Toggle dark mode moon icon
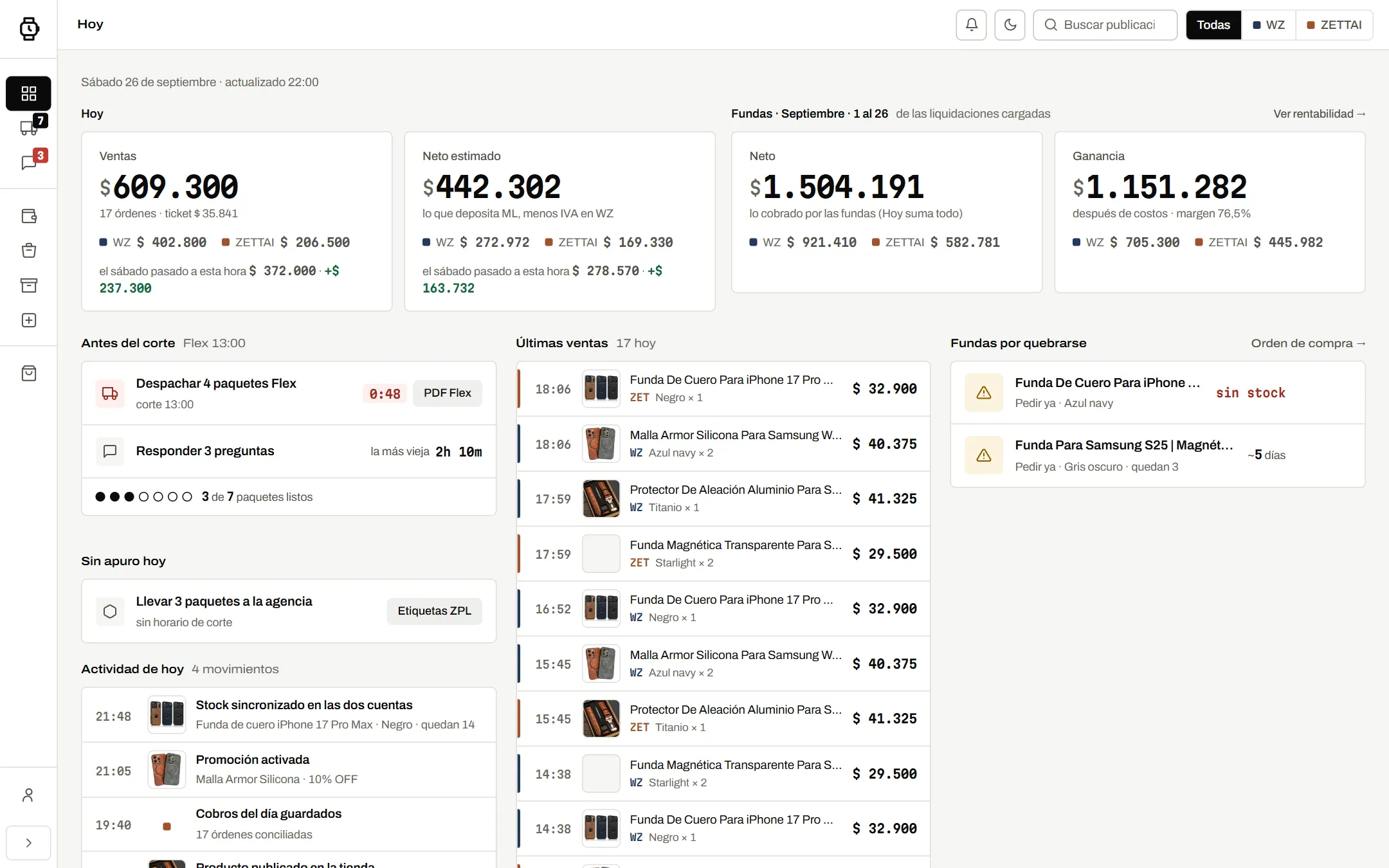Image resolution: width=1389 pixels, height=868 pixels. (1010, 25)
